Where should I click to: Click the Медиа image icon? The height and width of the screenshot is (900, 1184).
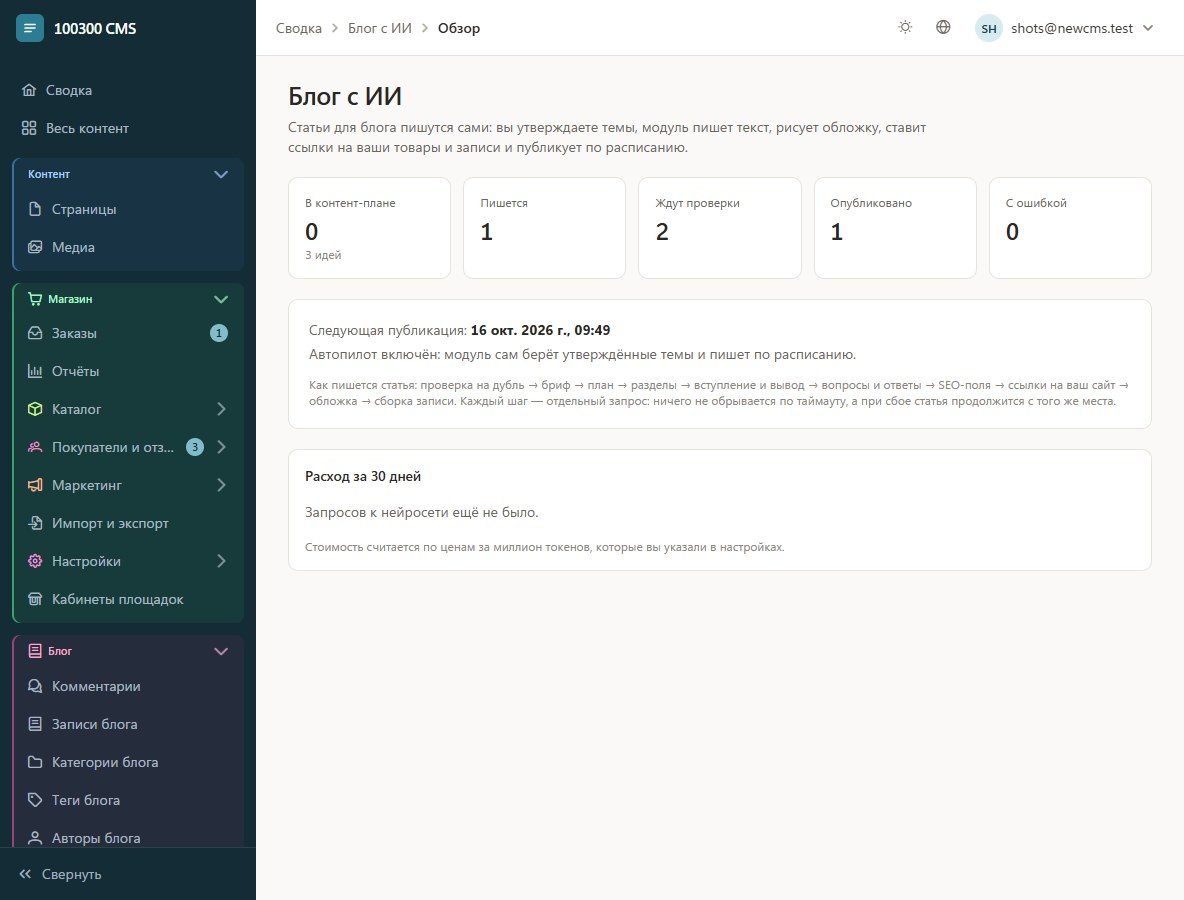[35, 247]
